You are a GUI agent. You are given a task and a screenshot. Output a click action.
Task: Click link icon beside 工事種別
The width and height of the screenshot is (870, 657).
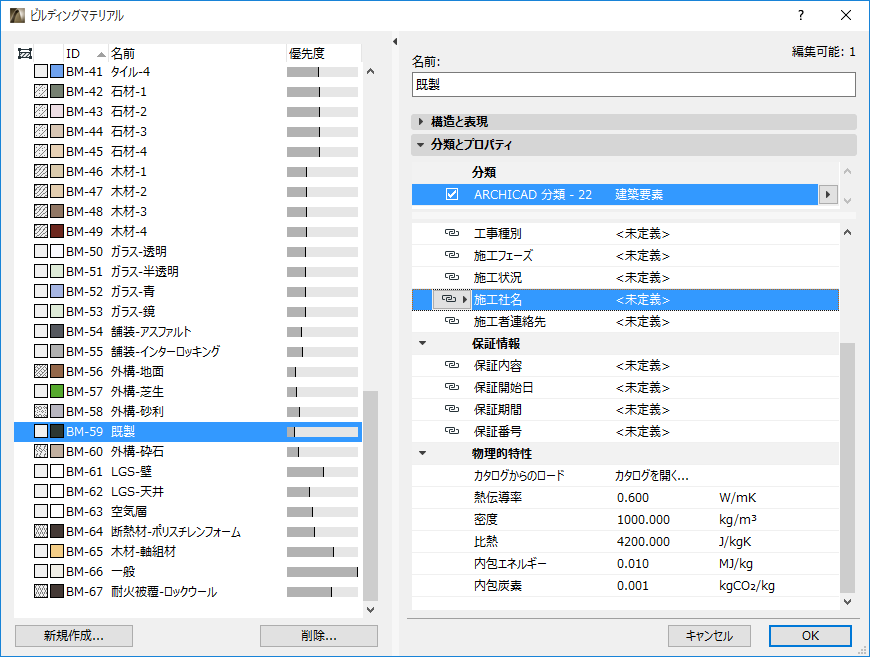[x=452, y=233]
